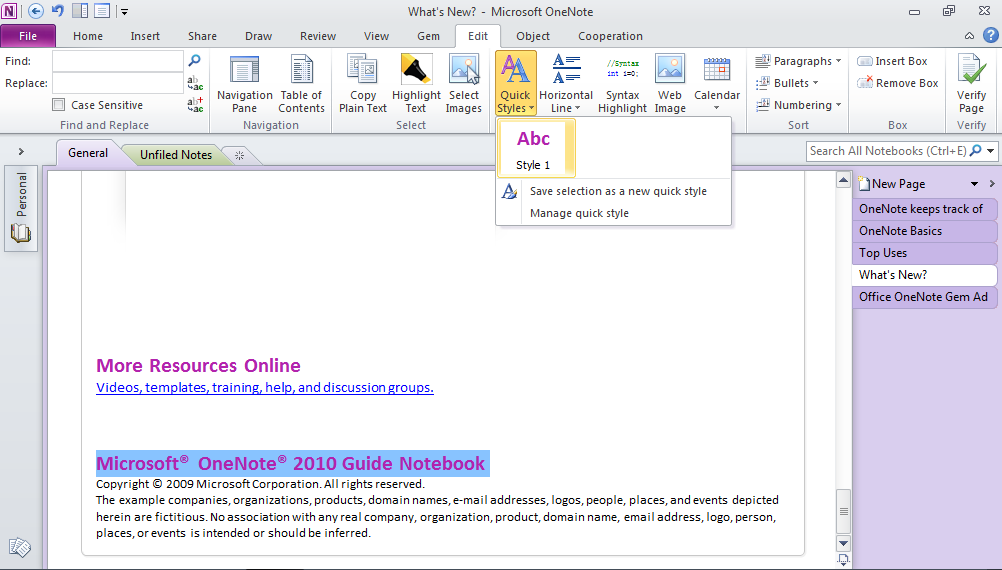Click the Find search magnifier icon
Viewport: 1002px width, 570px height.
[194, 60]
